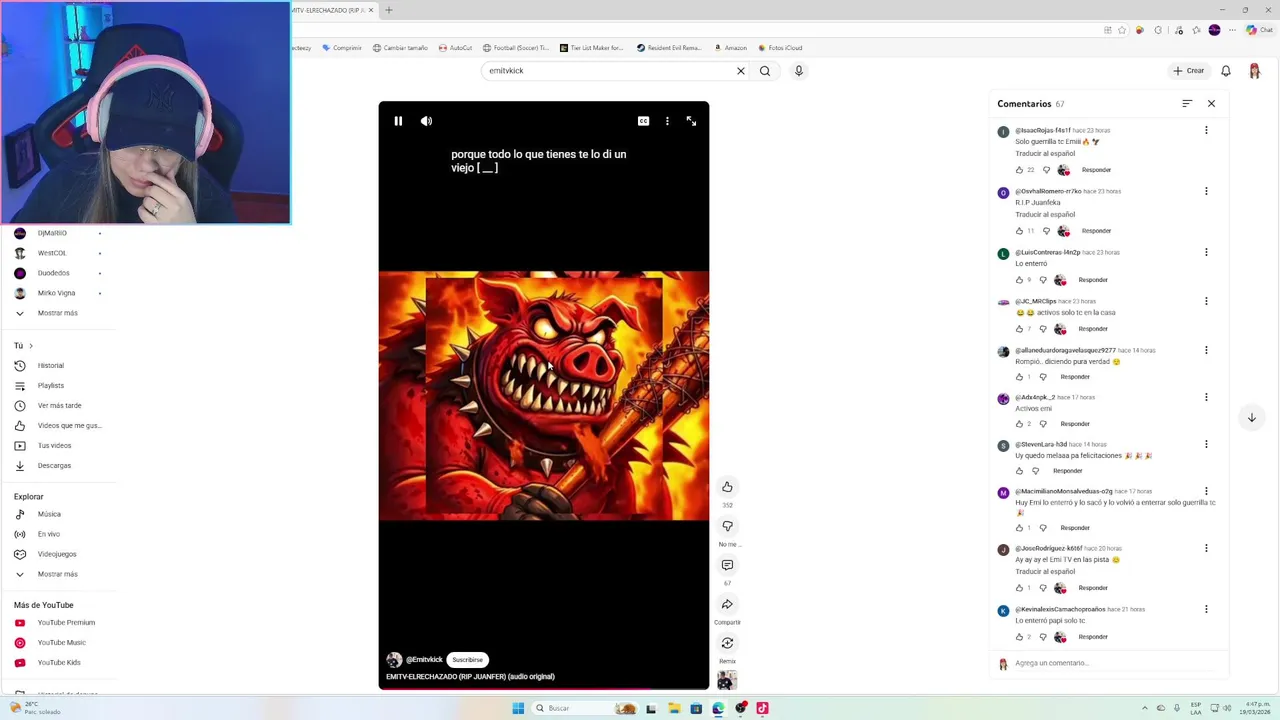
Task: Open the audio source thumbnail below Remix
Action: click(727, 681)
